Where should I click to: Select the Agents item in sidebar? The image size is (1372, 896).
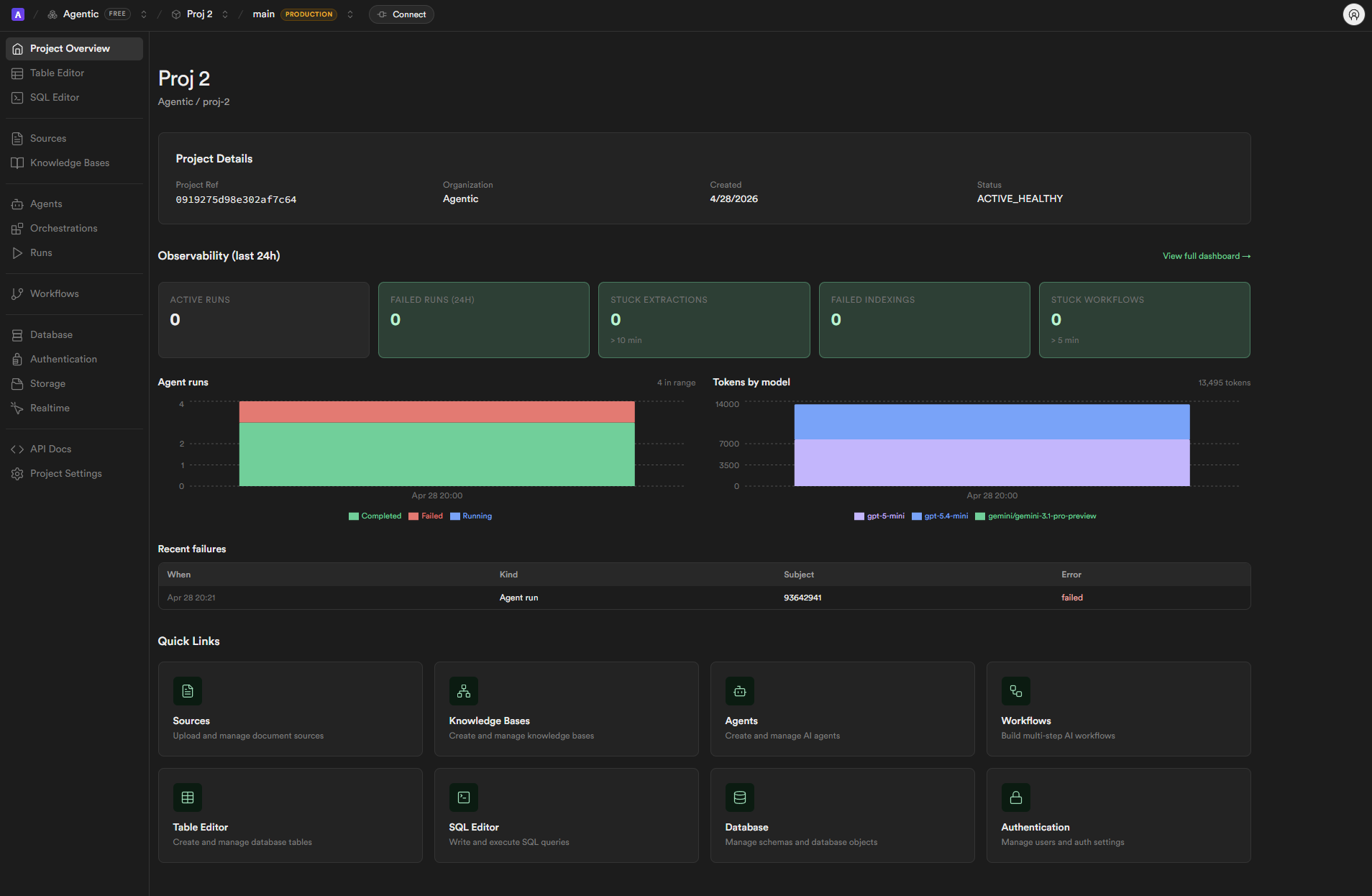coord(74,204)
